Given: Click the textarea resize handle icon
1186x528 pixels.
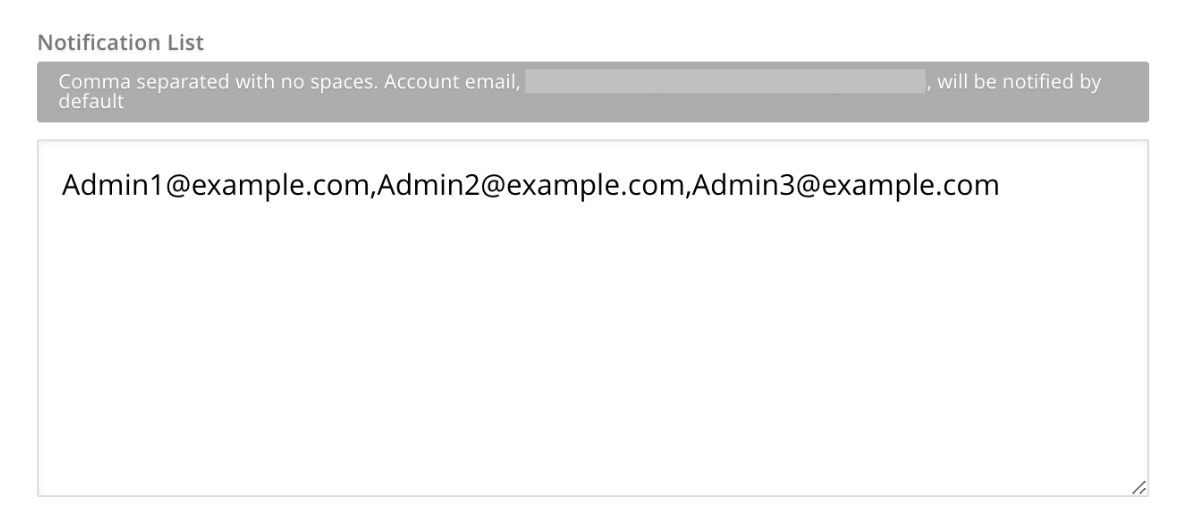Looking at the screenshot, I should click(x=1138, y=487).
